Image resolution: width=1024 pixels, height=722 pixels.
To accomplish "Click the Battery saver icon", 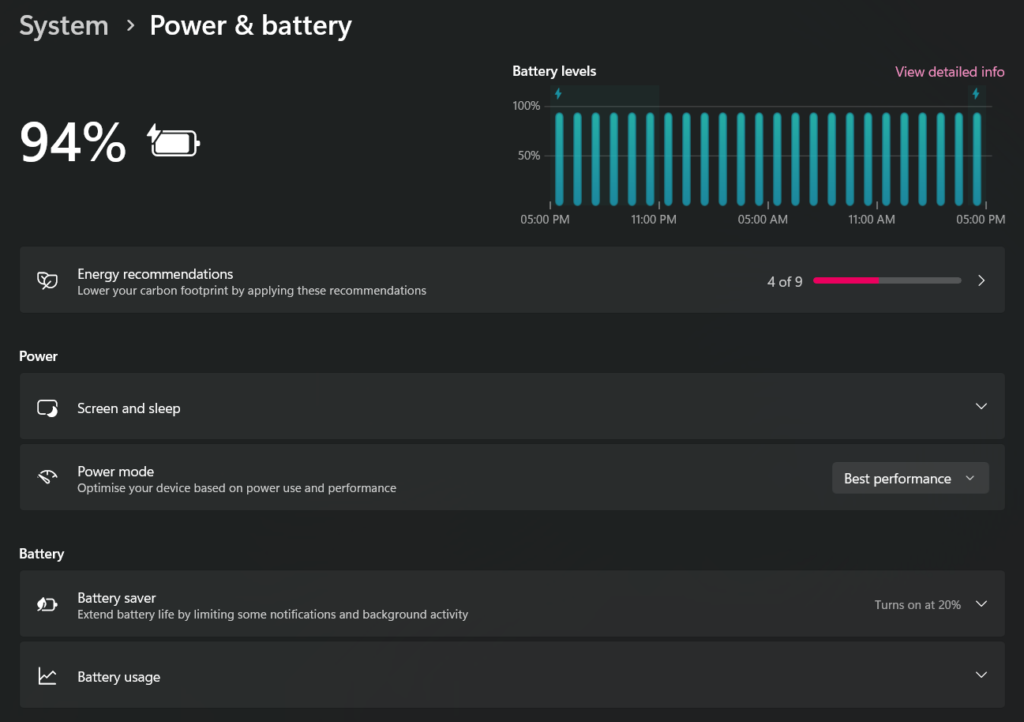I will 47,604.
